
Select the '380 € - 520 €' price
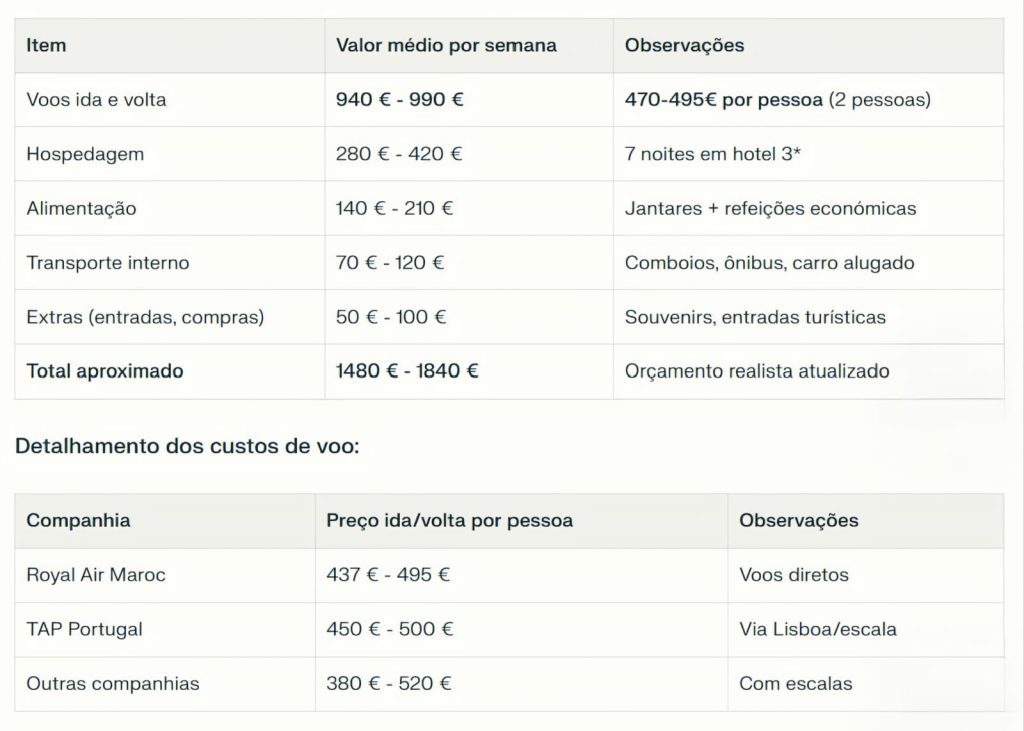[388, 684]
